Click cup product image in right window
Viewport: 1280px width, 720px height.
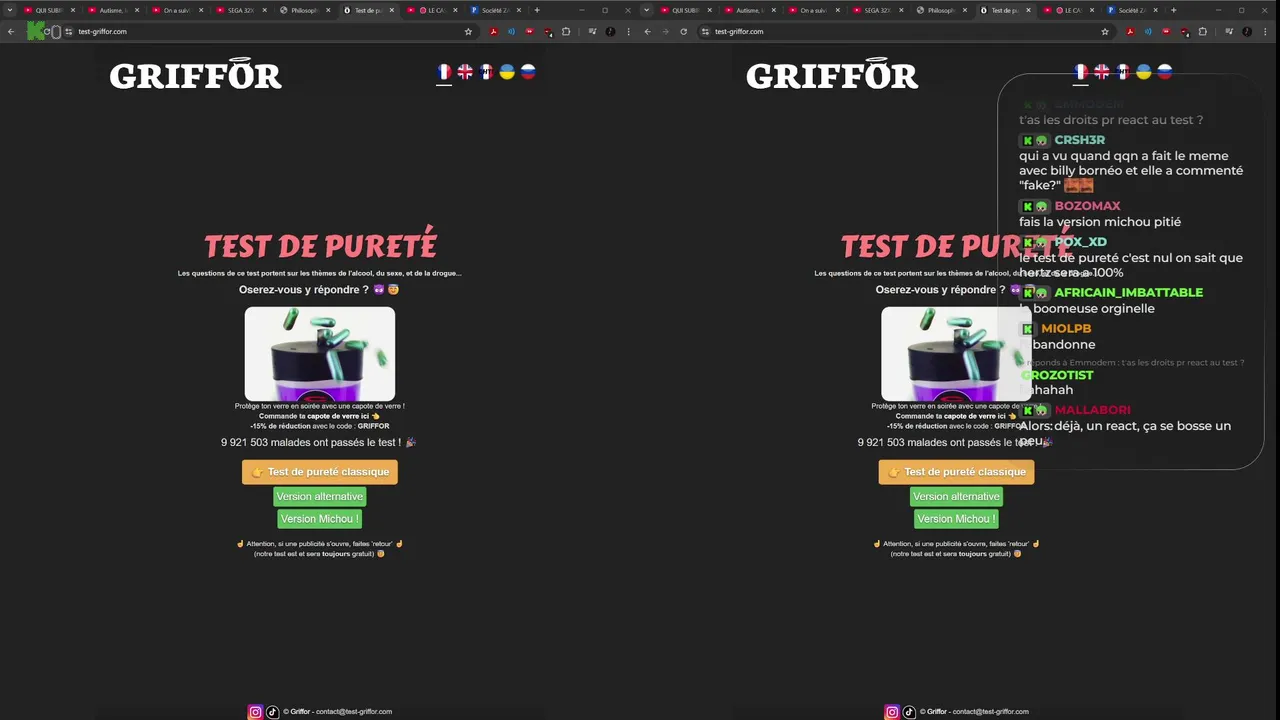(956, 354)
